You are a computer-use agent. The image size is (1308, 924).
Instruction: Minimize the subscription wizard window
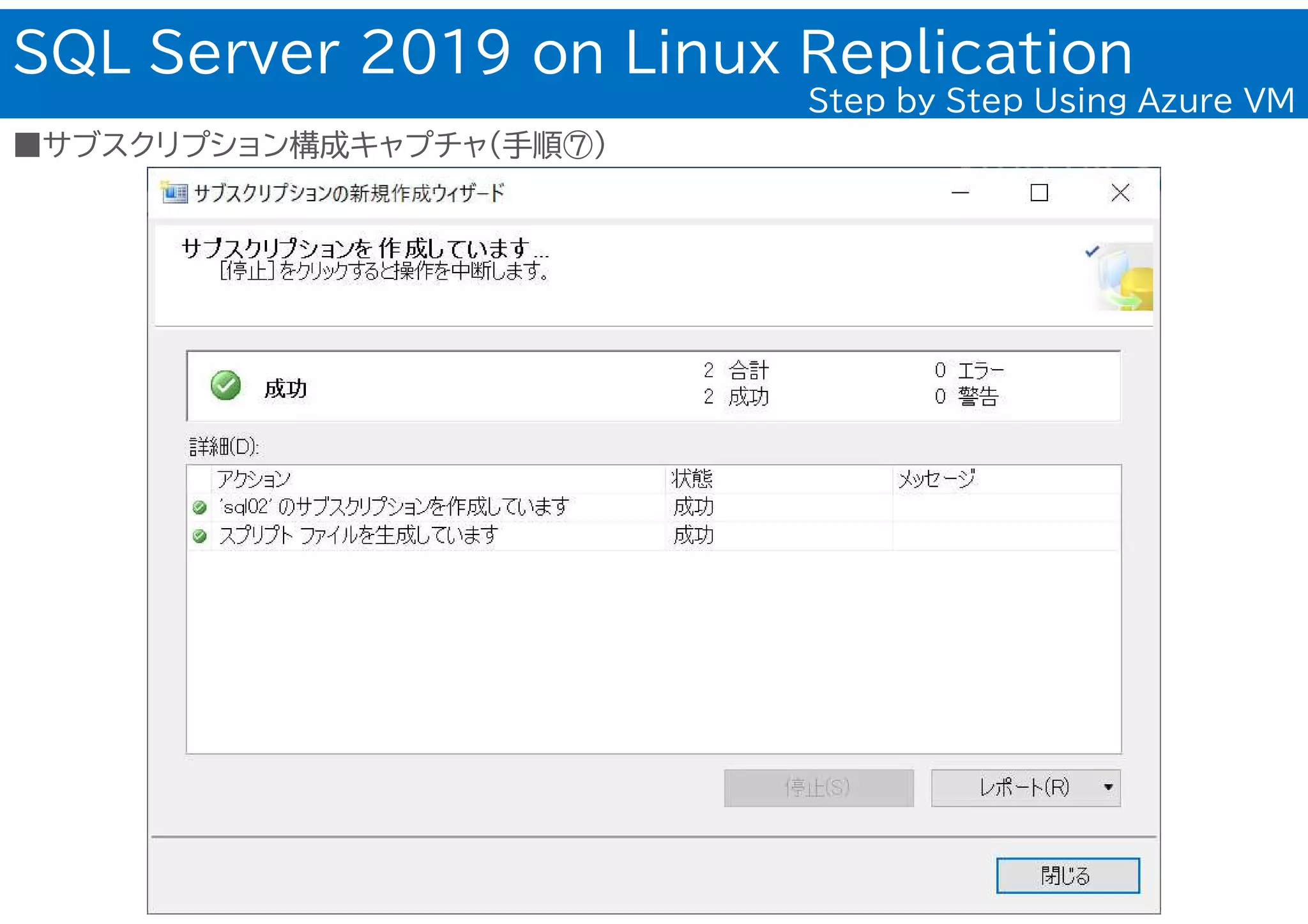point(960,192)
